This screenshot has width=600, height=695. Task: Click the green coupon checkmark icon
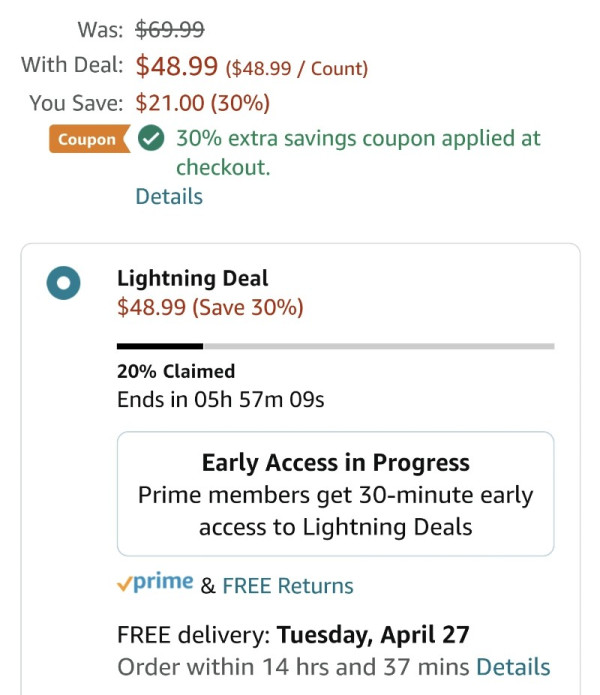click(x=151, y=138)
